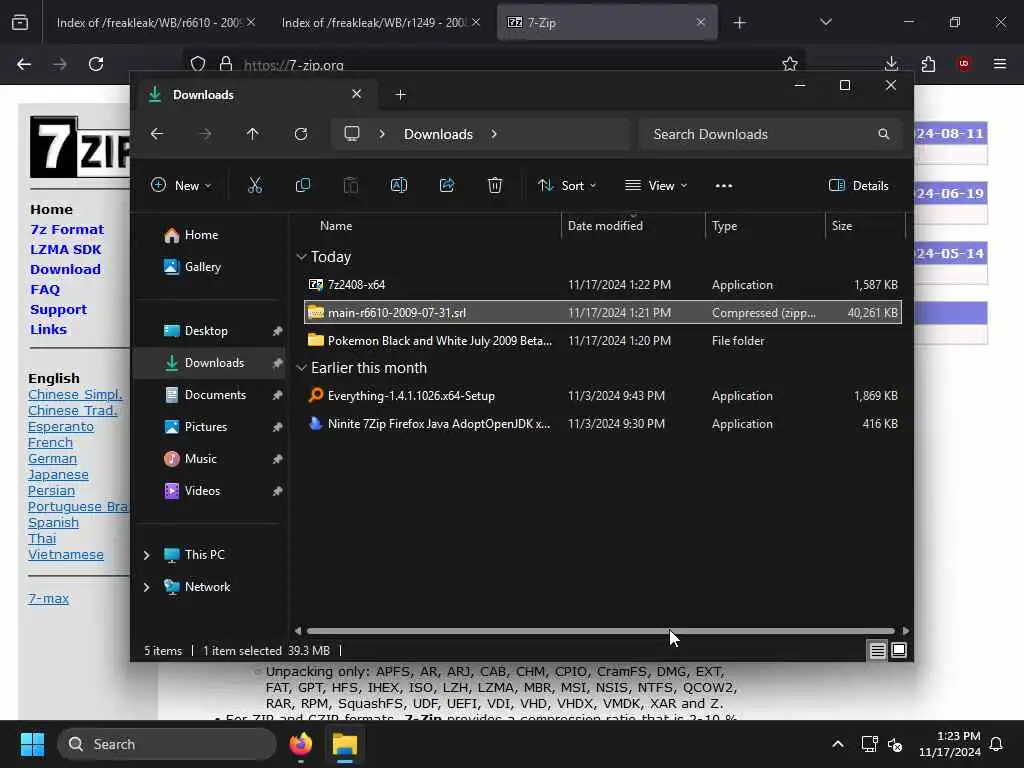
Task: Click the Windows taskbar Search box
Action: [167, 744]
